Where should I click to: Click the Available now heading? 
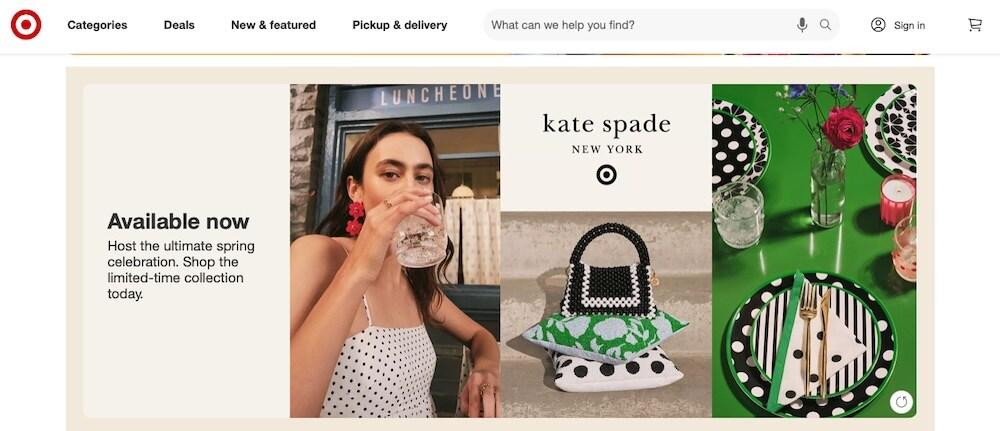tap(178, 221)
